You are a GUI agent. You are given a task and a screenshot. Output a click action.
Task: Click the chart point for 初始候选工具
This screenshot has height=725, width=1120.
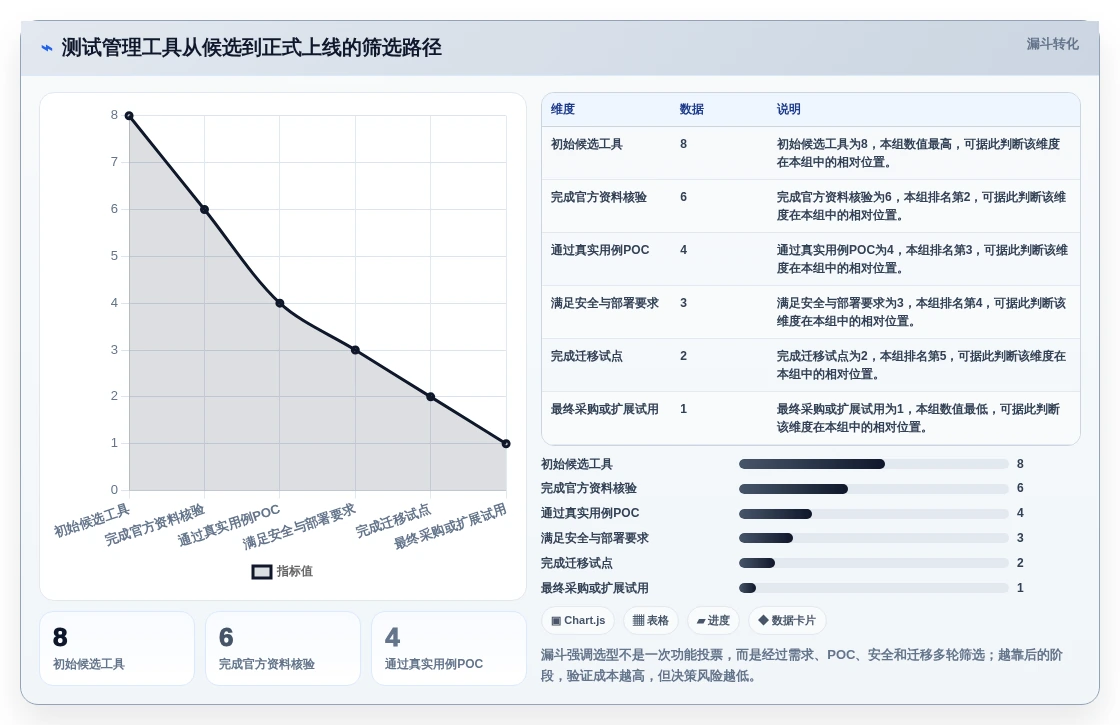[129, 116]
